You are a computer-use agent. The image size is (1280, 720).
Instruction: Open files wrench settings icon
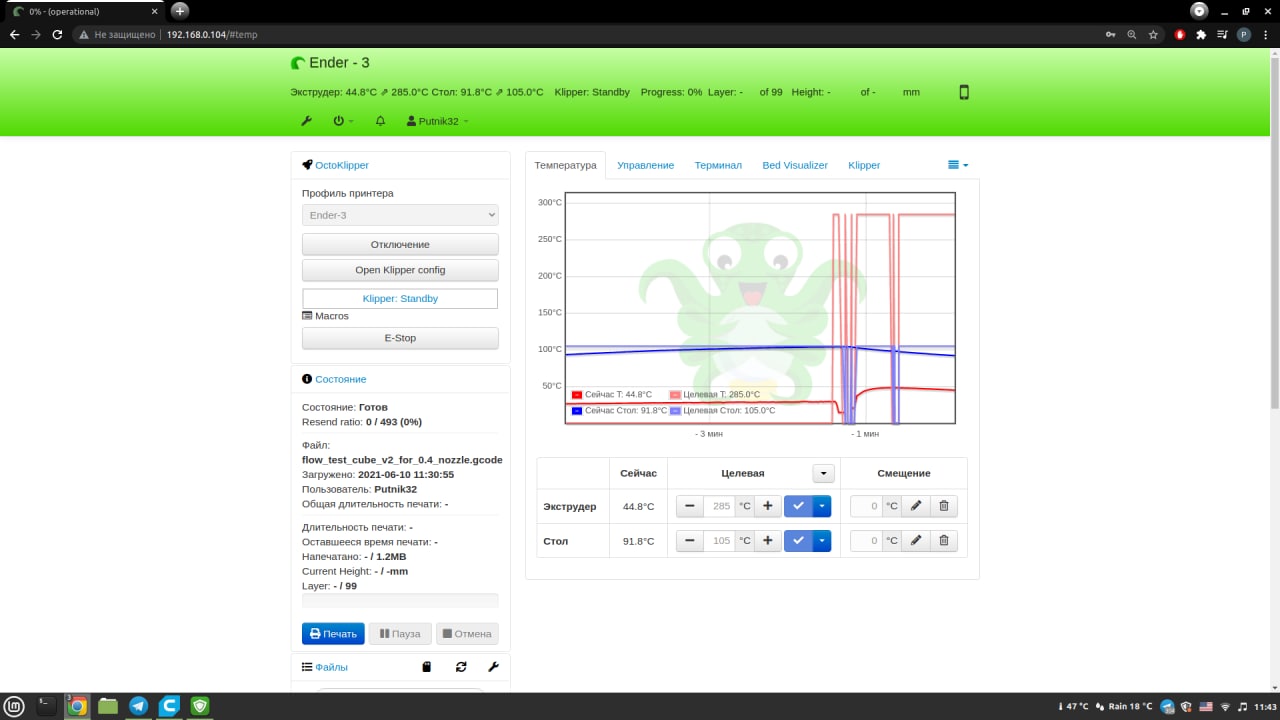493,667
